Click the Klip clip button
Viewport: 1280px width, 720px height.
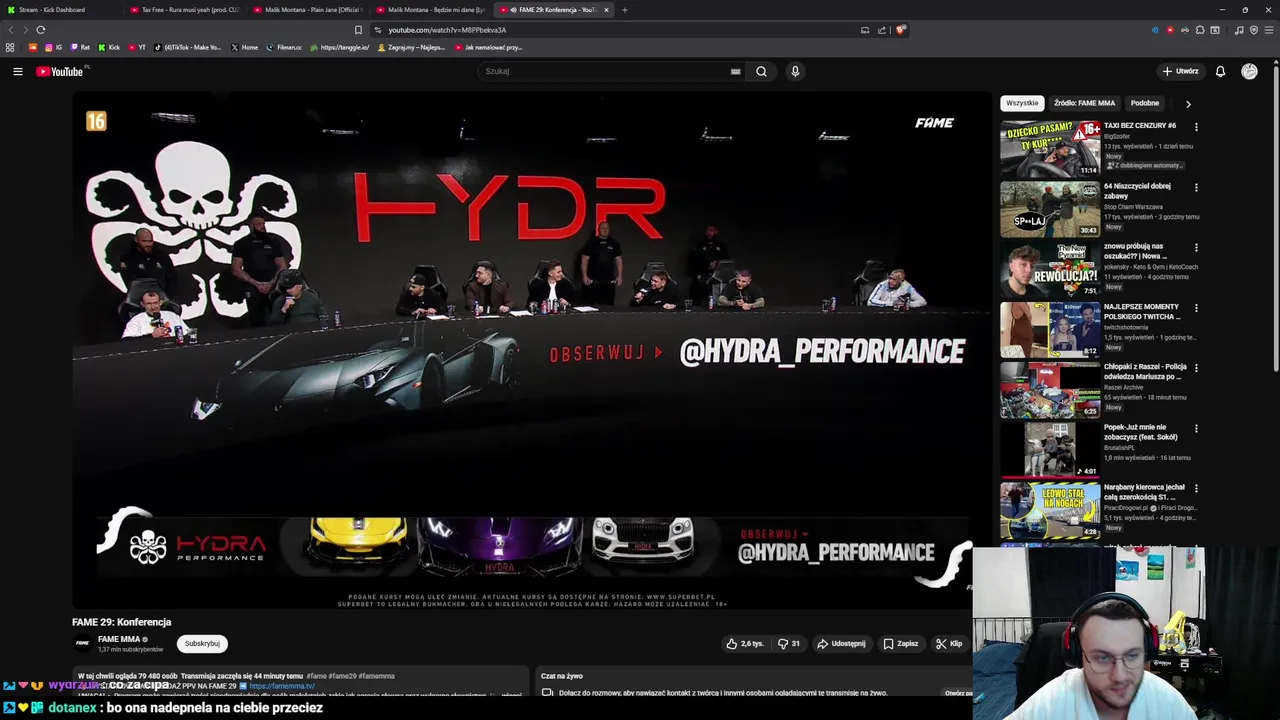point(949,644)
